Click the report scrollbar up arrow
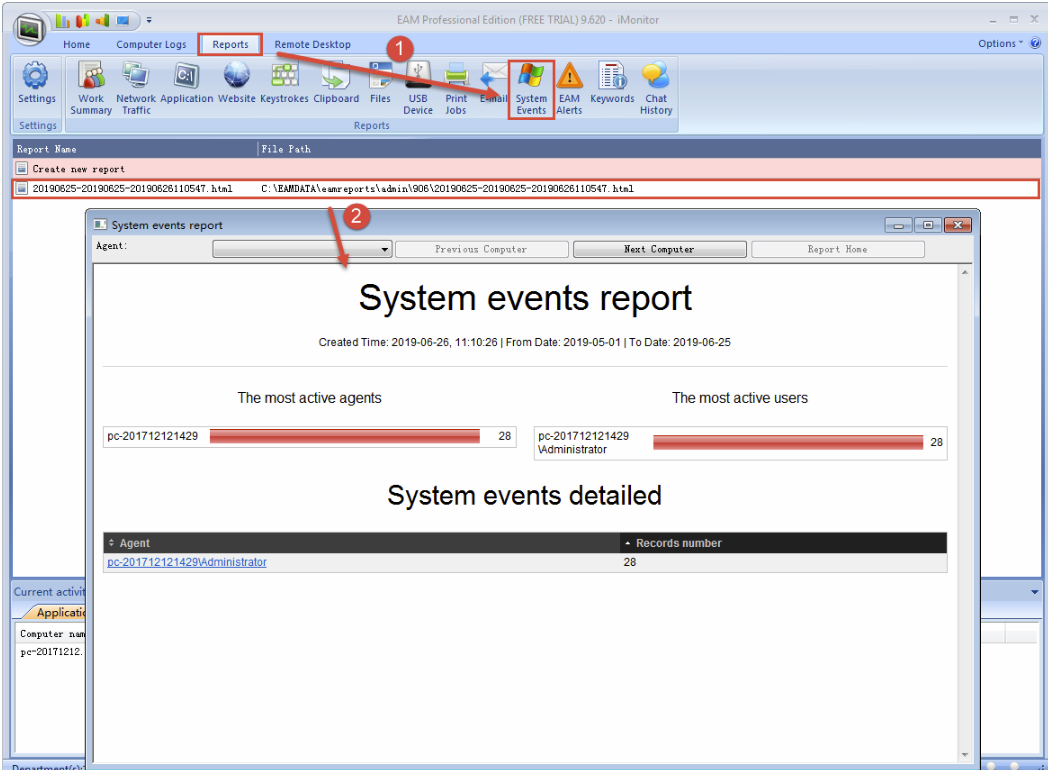Screen dimensions: 1048x770 pos(964,273)
